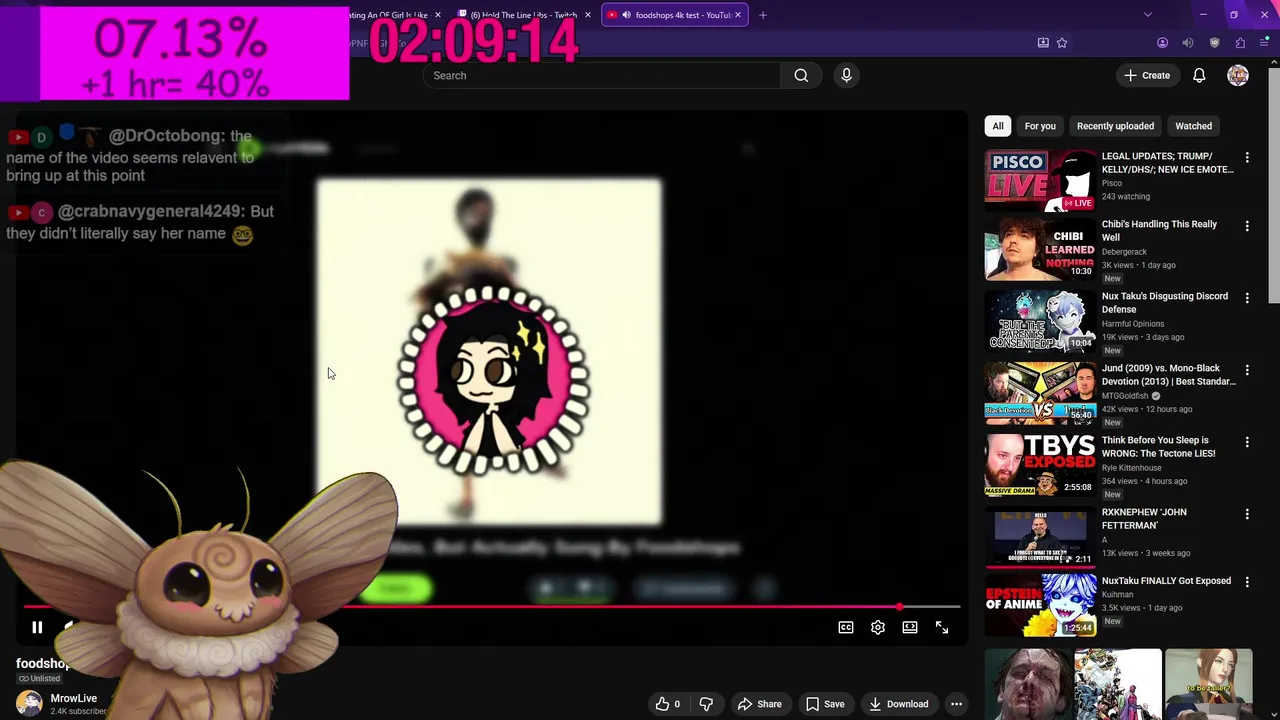Open a new browser tab

tap(763, 15)
